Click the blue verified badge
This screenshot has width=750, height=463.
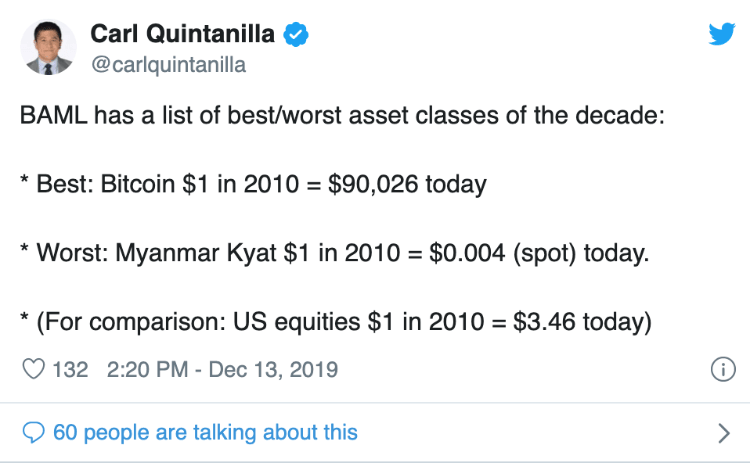tap(296, 35)
